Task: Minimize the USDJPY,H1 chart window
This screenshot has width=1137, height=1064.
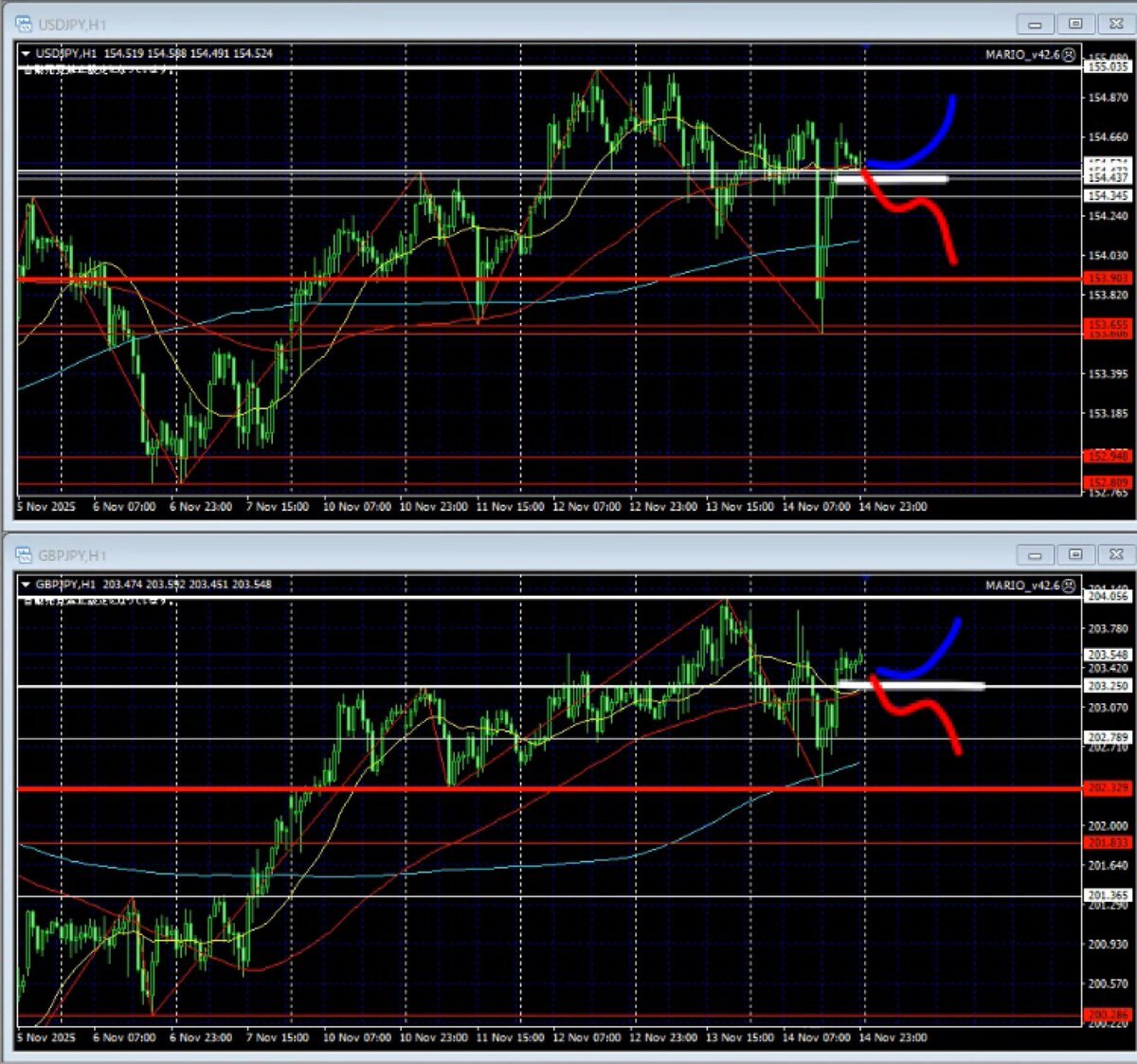Action: [1035, 24]
